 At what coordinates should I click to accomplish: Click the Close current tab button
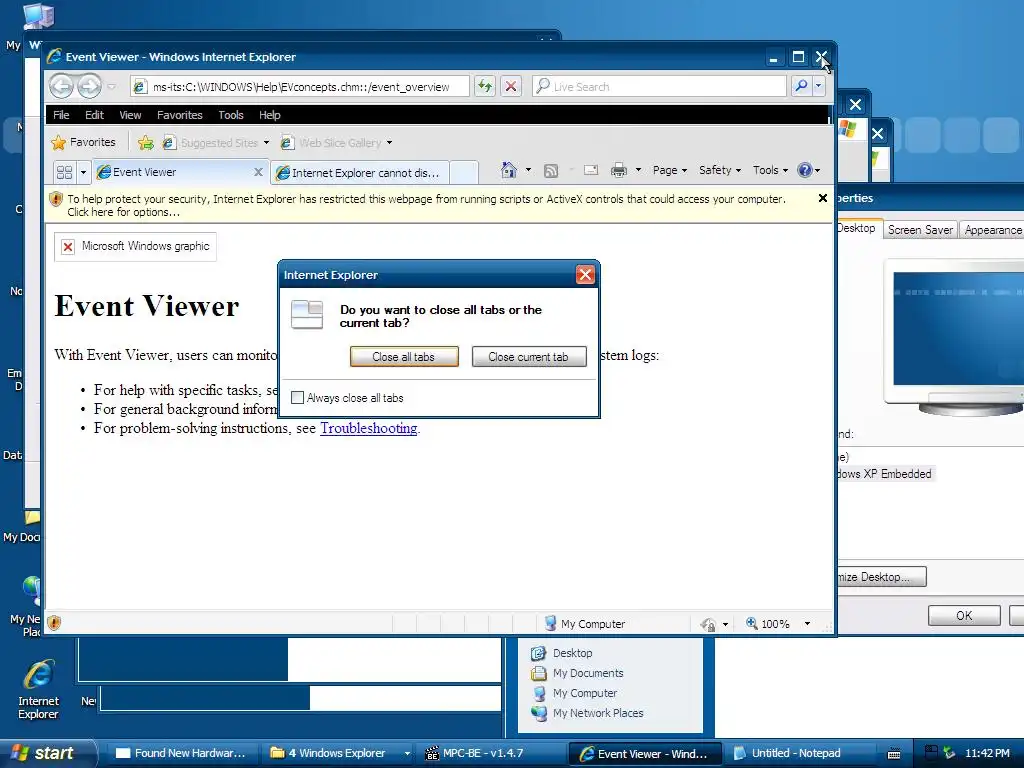[x=528, y=357]
